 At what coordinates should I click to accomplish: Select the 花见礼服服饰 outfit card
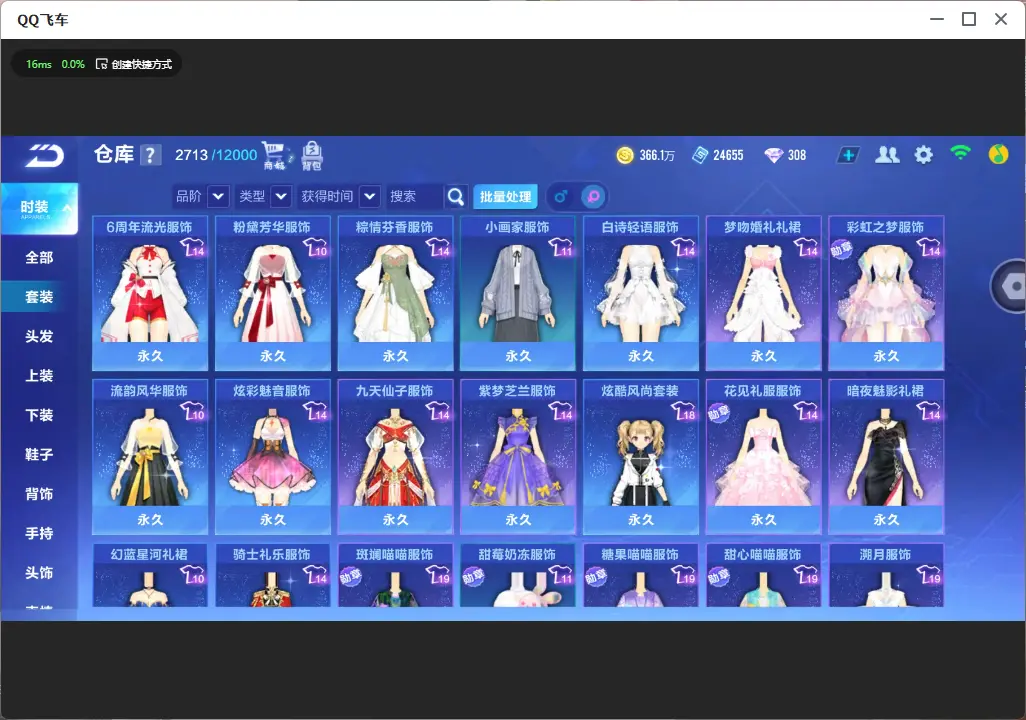[x=764, y=456]
